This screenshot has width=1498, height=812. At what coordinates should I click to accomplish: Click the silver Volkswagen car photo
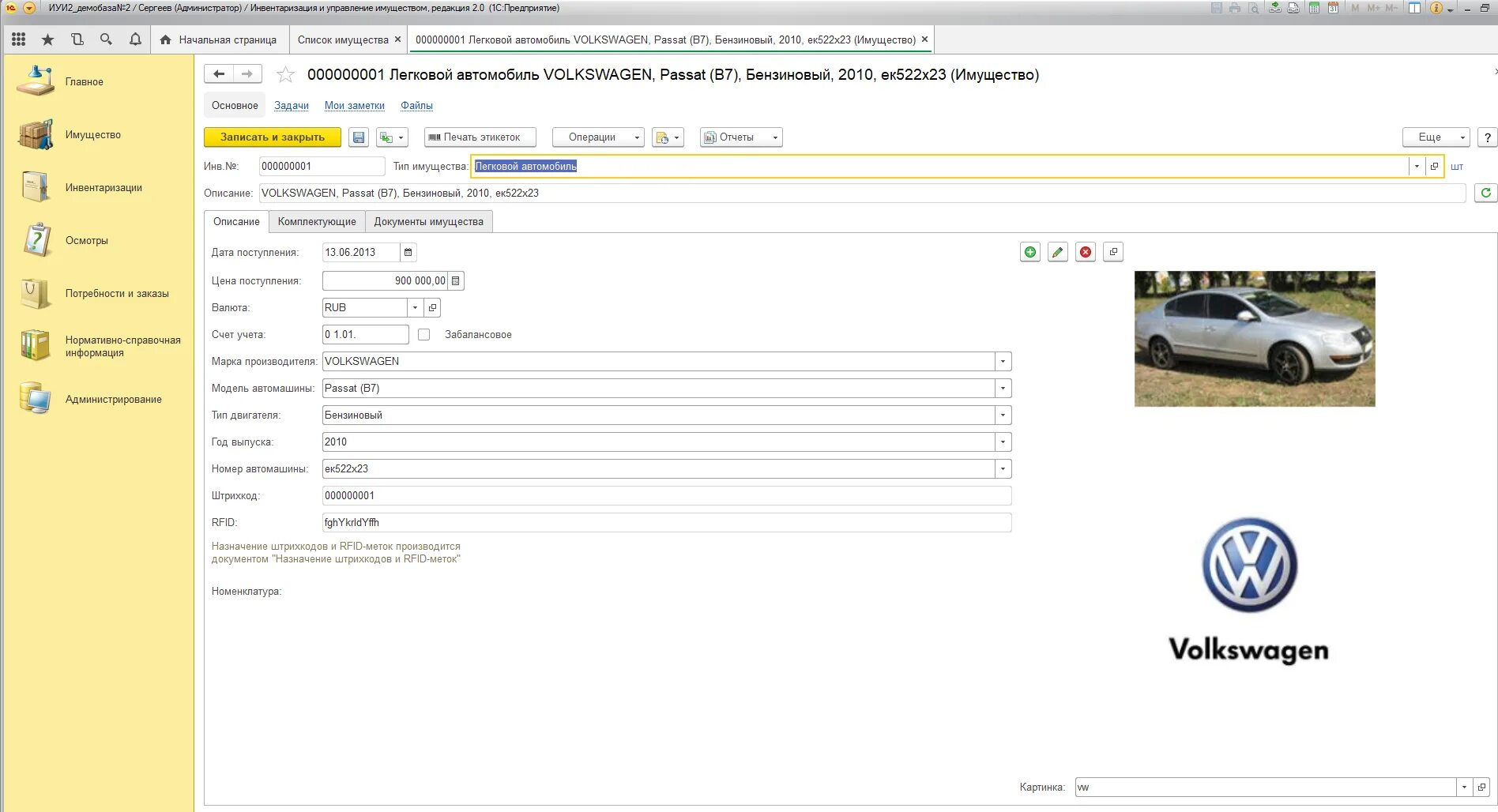click(1255, 339)
